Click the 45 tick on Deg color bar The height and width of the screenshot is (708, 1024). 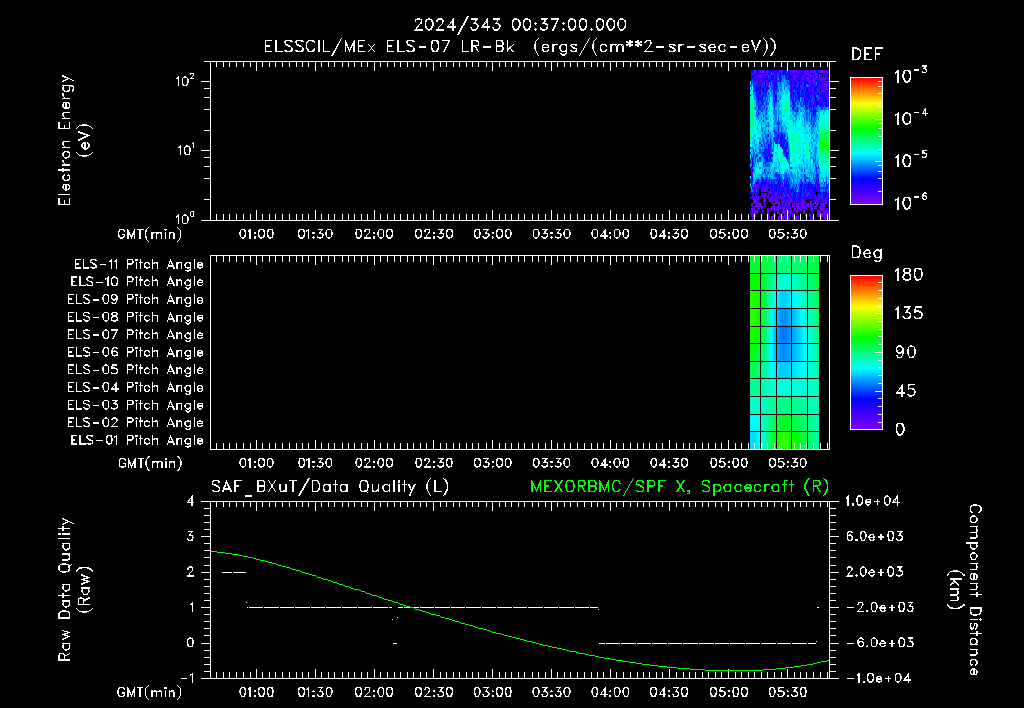pyautogui.click(x=905, y=391)
